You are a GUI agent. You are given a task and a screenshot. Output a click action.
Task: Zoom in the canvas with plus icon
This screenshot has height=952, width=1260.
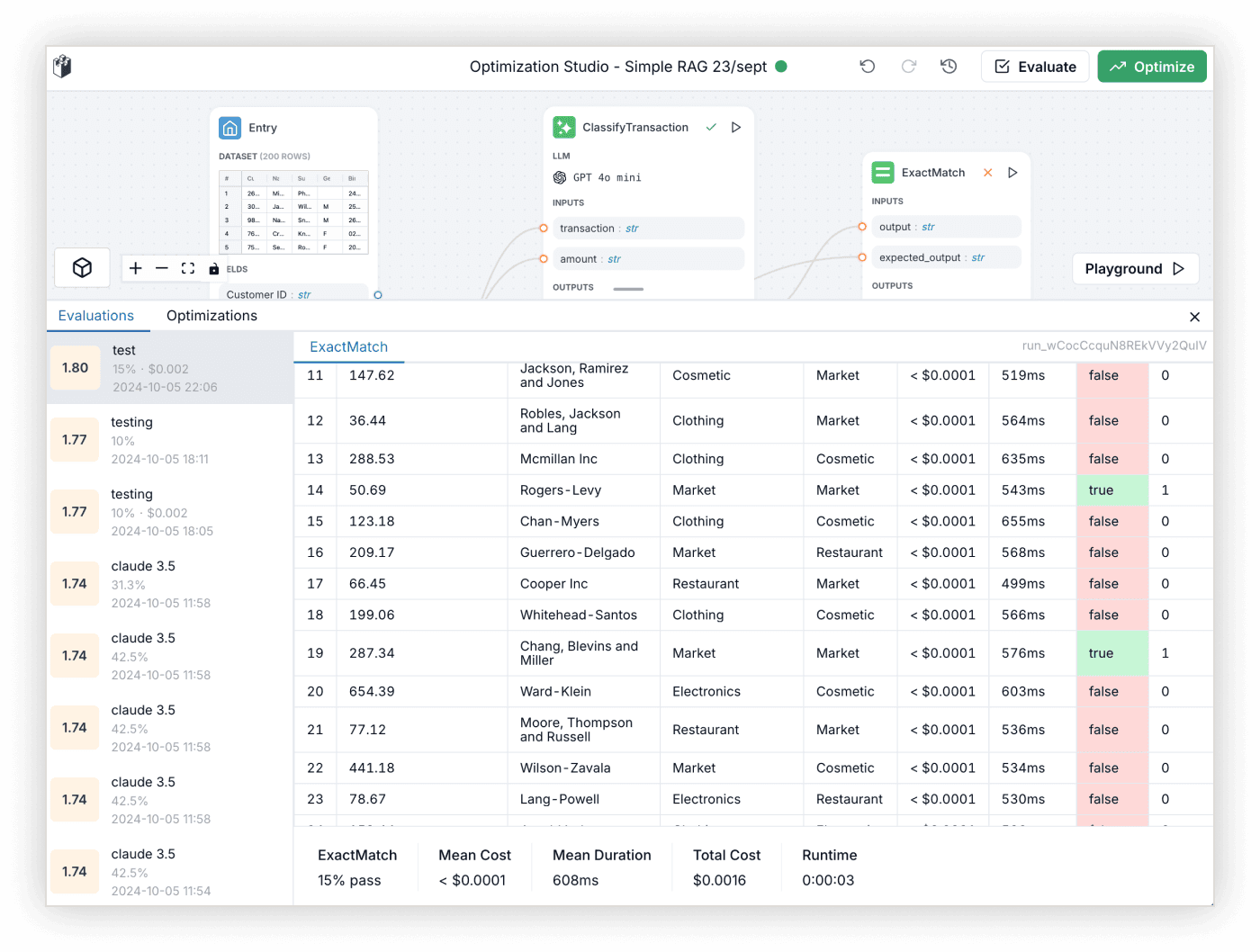click(x=136, y=268)
